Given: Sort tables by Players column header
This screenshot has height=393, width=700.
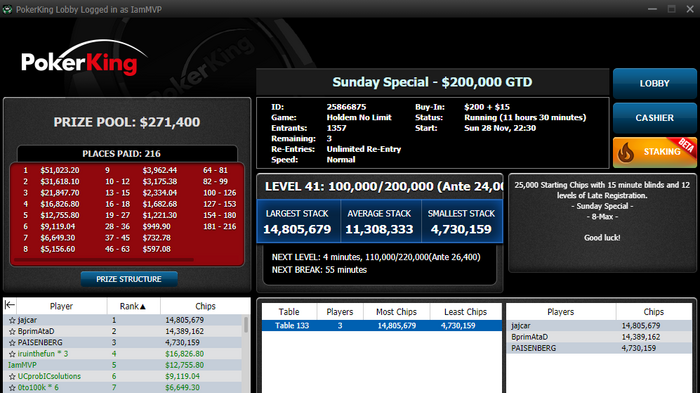Looking at the screenshot, I should click(340, 312).
